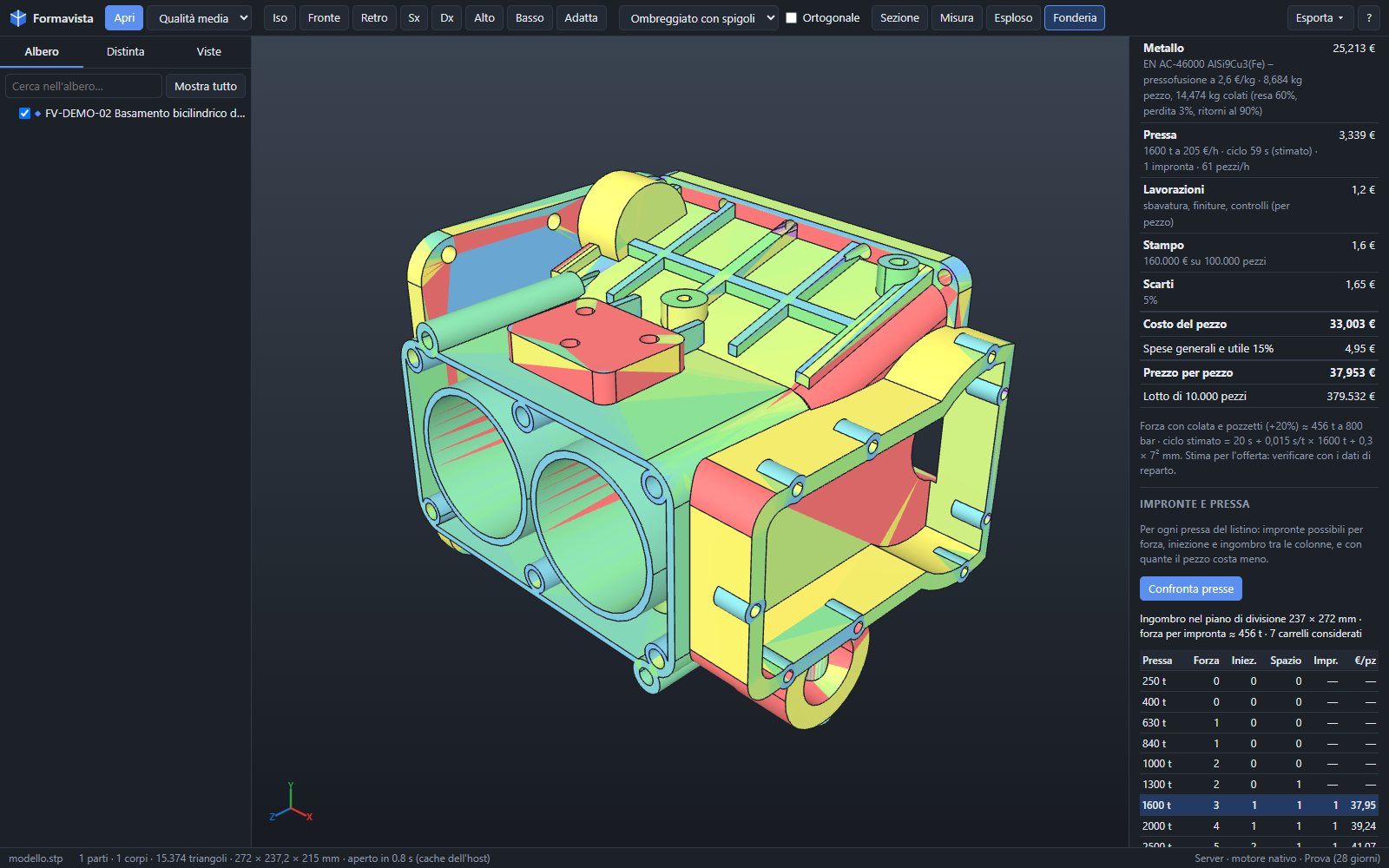Click the Apri button
Screen dimensions: 1389x868
point(124,18)
